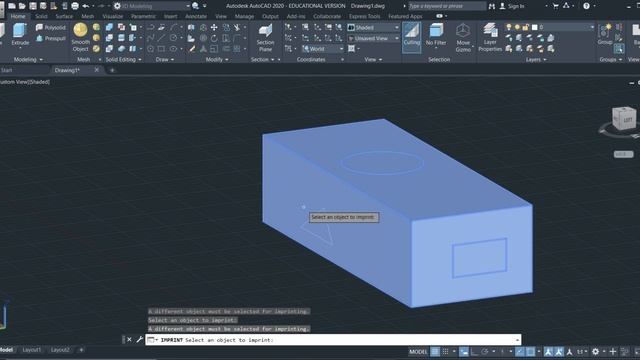Image resolution: width=640 pixels, height=360 pixels.
Task: Click the New drawing icon
Action: pos(12,6)
